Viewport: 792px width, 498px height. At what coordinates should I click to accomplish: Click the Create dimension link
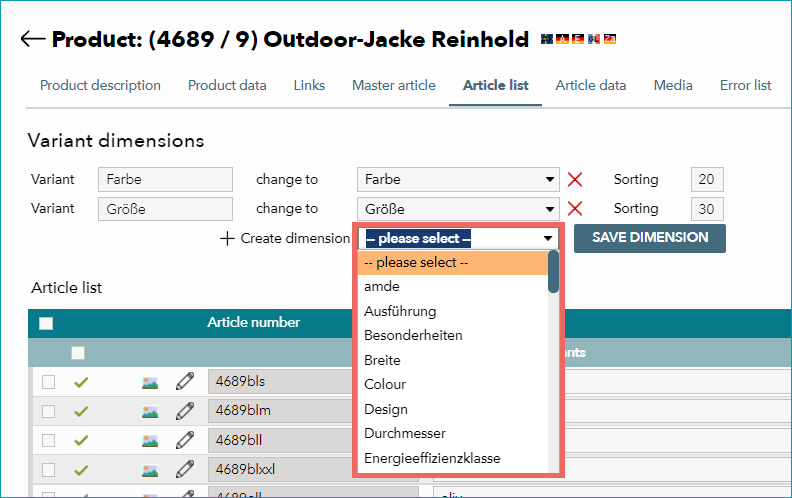(295, 238)
